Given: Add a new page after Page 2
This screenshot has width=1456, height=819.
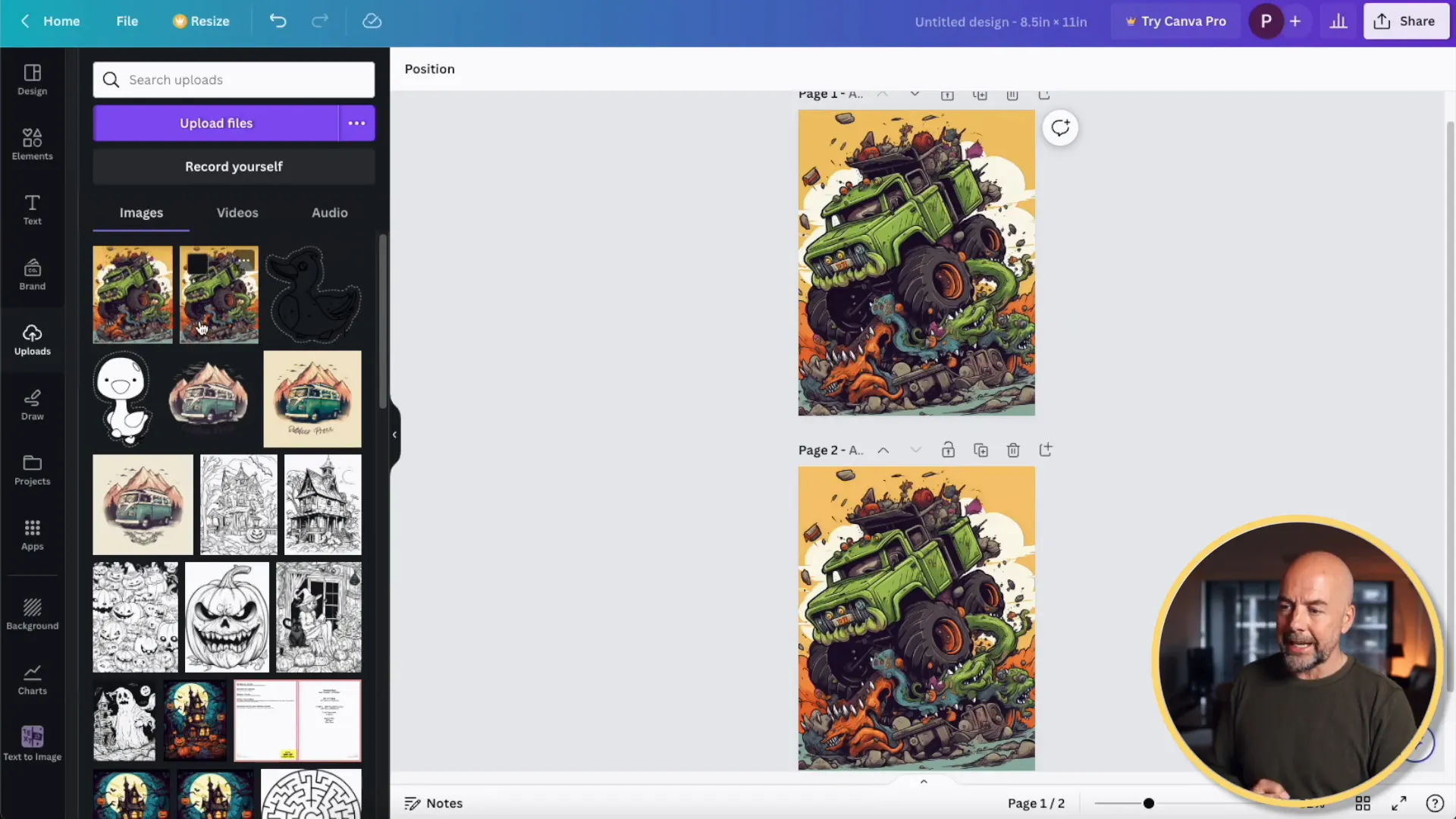Looking at the screenshot, I should (x=1046, y=450).
